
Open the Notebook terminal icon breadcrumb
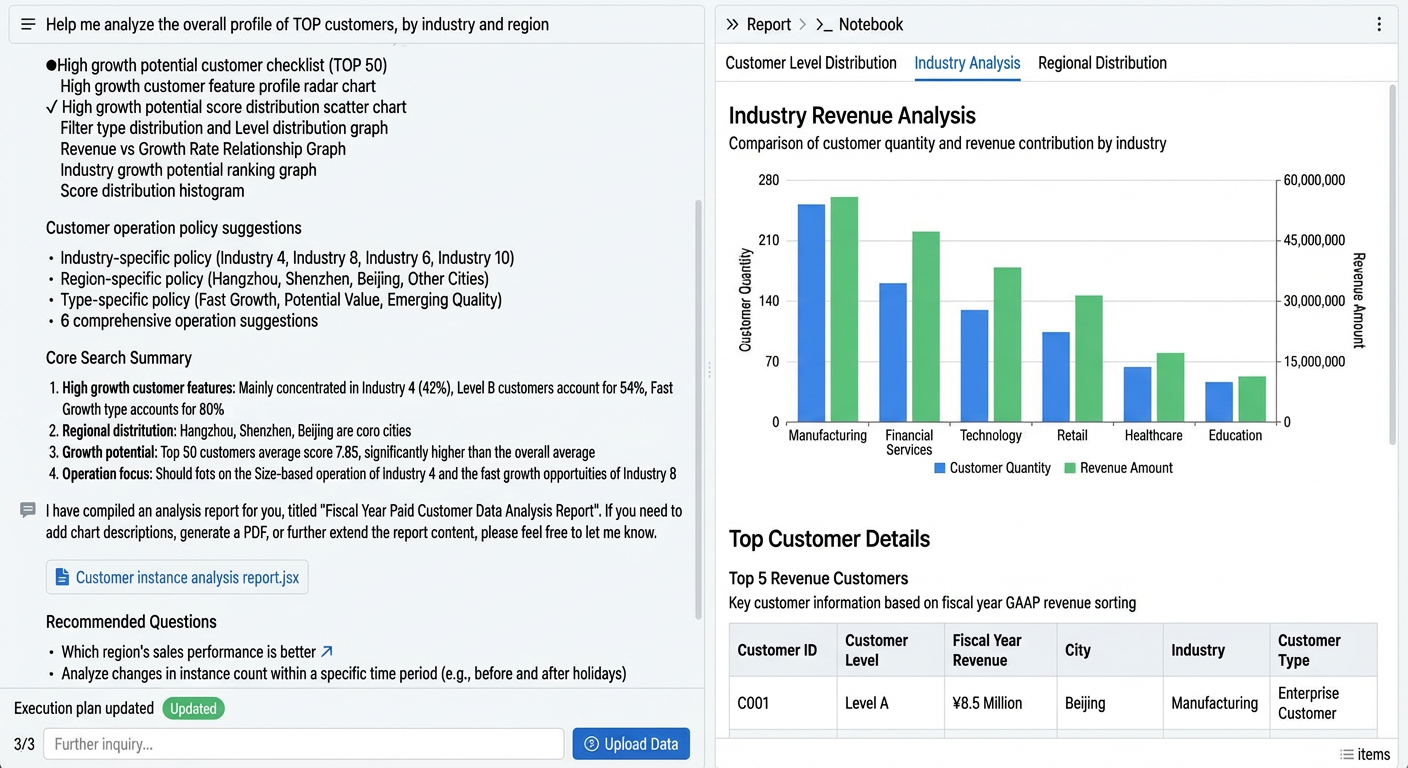[824, 24]
